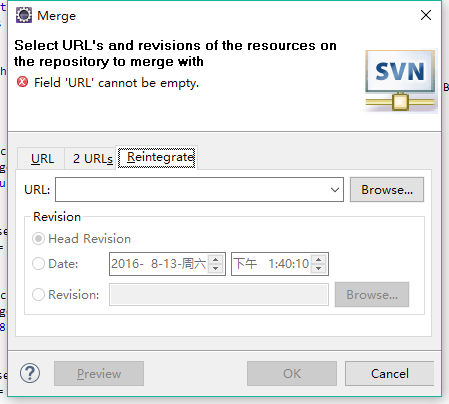Click the Merge window title icon
Image resolution: width=449 pixels, height=404 pixels.
pos(24,15)
